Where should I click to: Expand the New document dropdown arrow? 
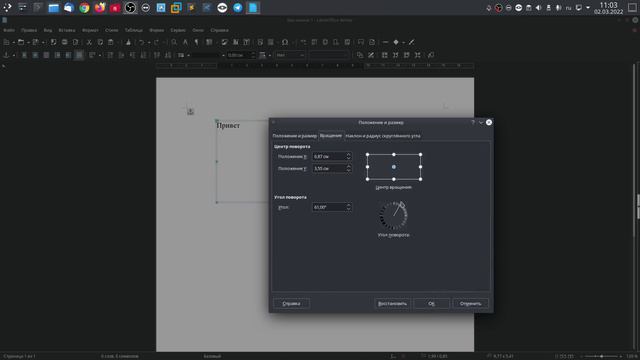(13, 42)
